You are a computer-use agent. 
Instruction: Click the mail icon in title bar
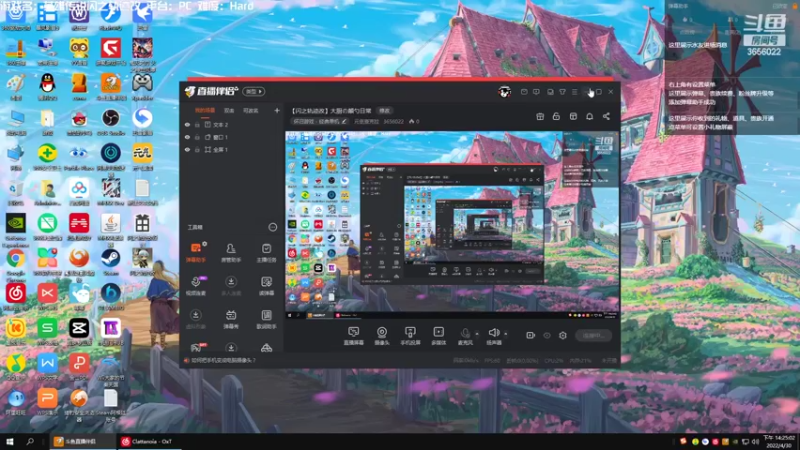(x=524, y=92)
